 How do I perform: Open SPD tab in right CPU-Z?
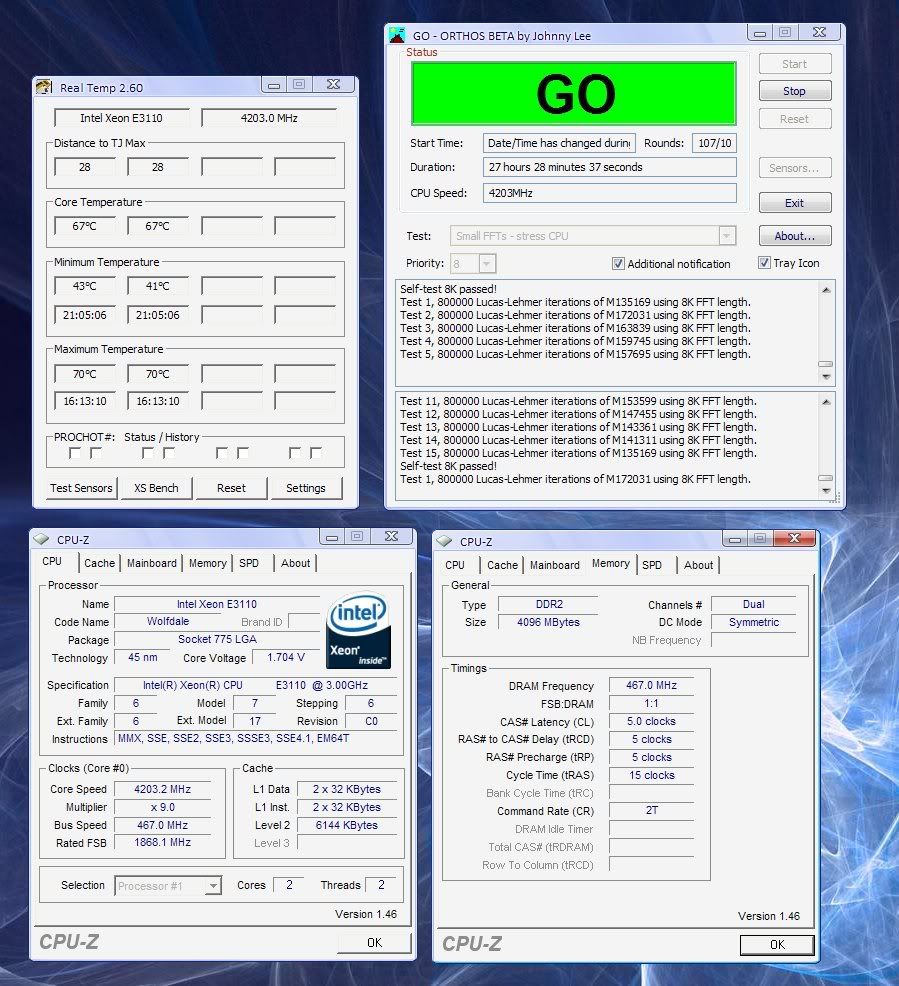tap(652, 565)
